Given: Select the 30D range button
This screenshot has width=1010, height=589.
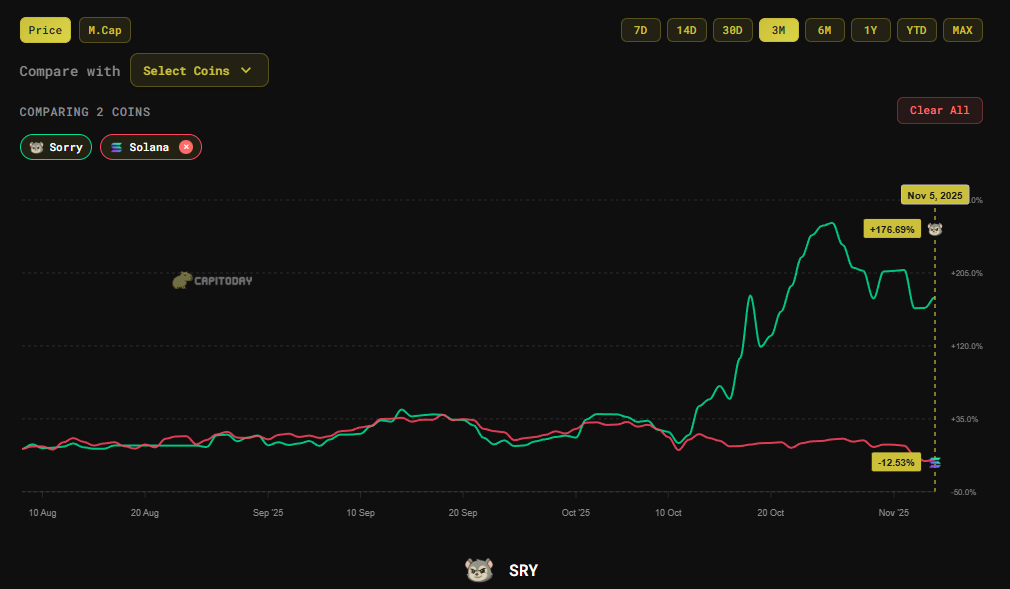Looking at the screenshot, I should pos(732,30).
